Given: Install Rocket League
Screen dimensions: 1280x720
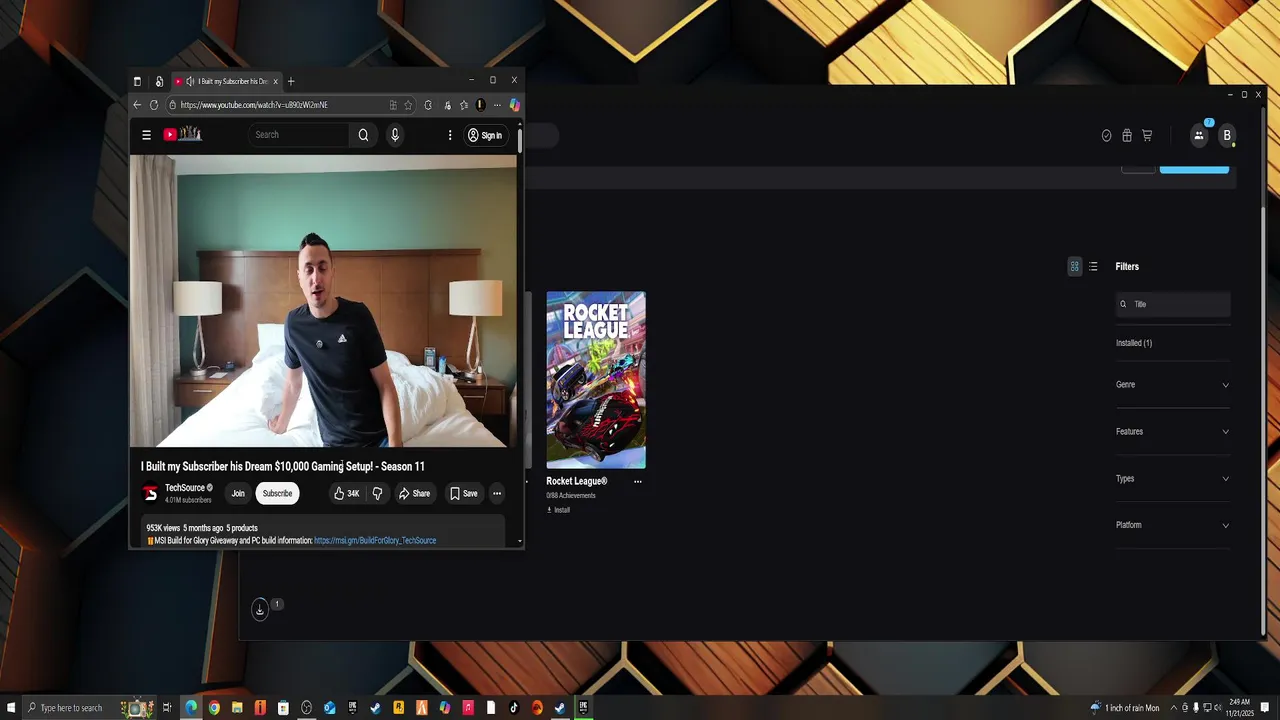Looking at the screenshot, I should tap(558, 510).
